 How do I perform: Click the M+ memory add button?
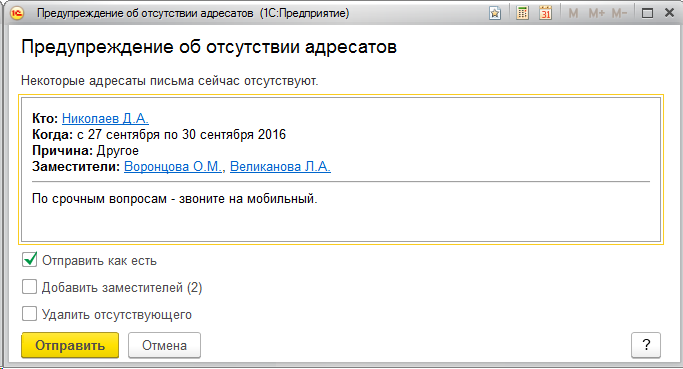point(596,14)
